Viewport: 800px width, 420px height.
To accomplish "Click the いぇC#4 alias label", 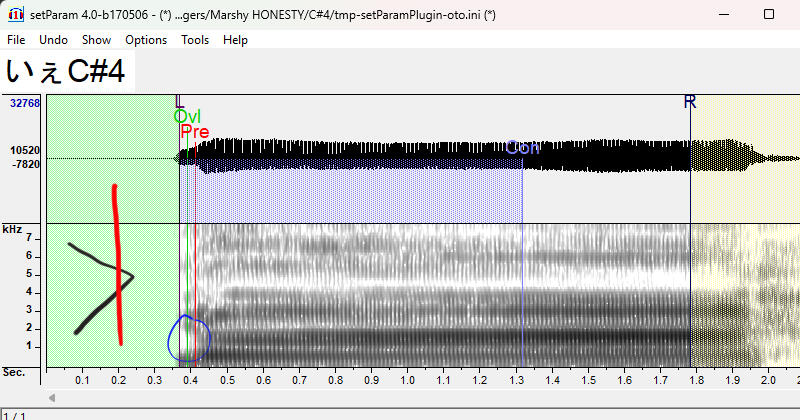I will point(66,73).
